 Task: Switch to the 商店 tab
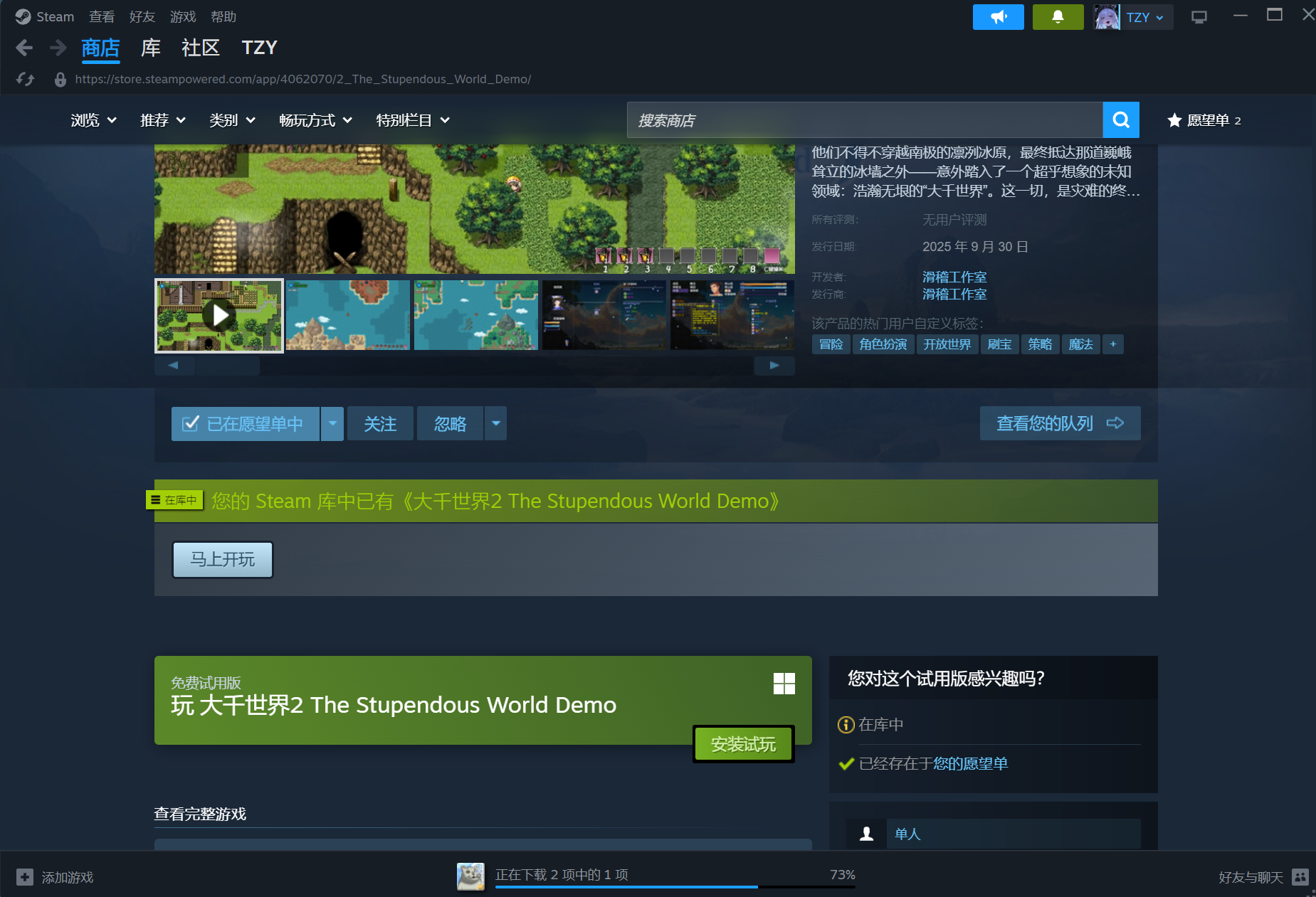tap(100, 48)
